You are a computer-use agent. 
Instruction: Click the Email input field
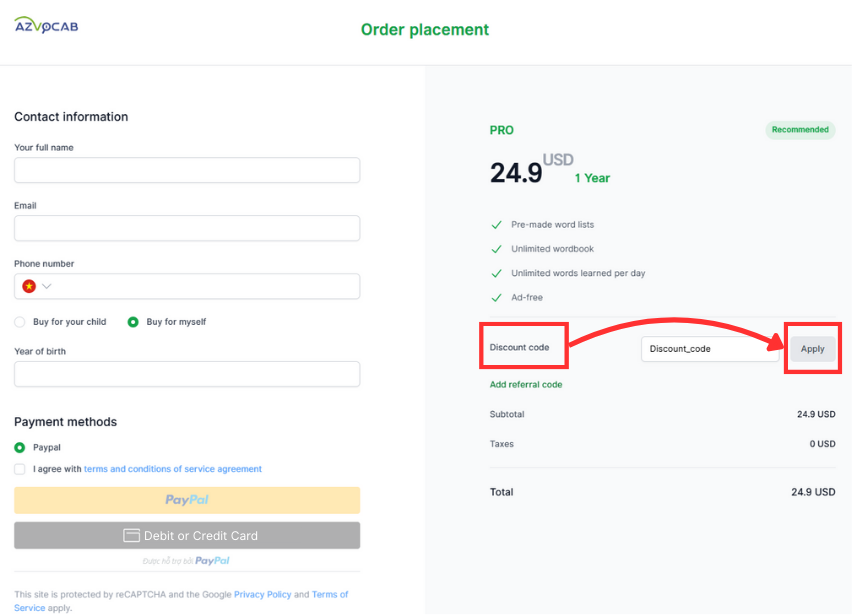pos(186,228)
